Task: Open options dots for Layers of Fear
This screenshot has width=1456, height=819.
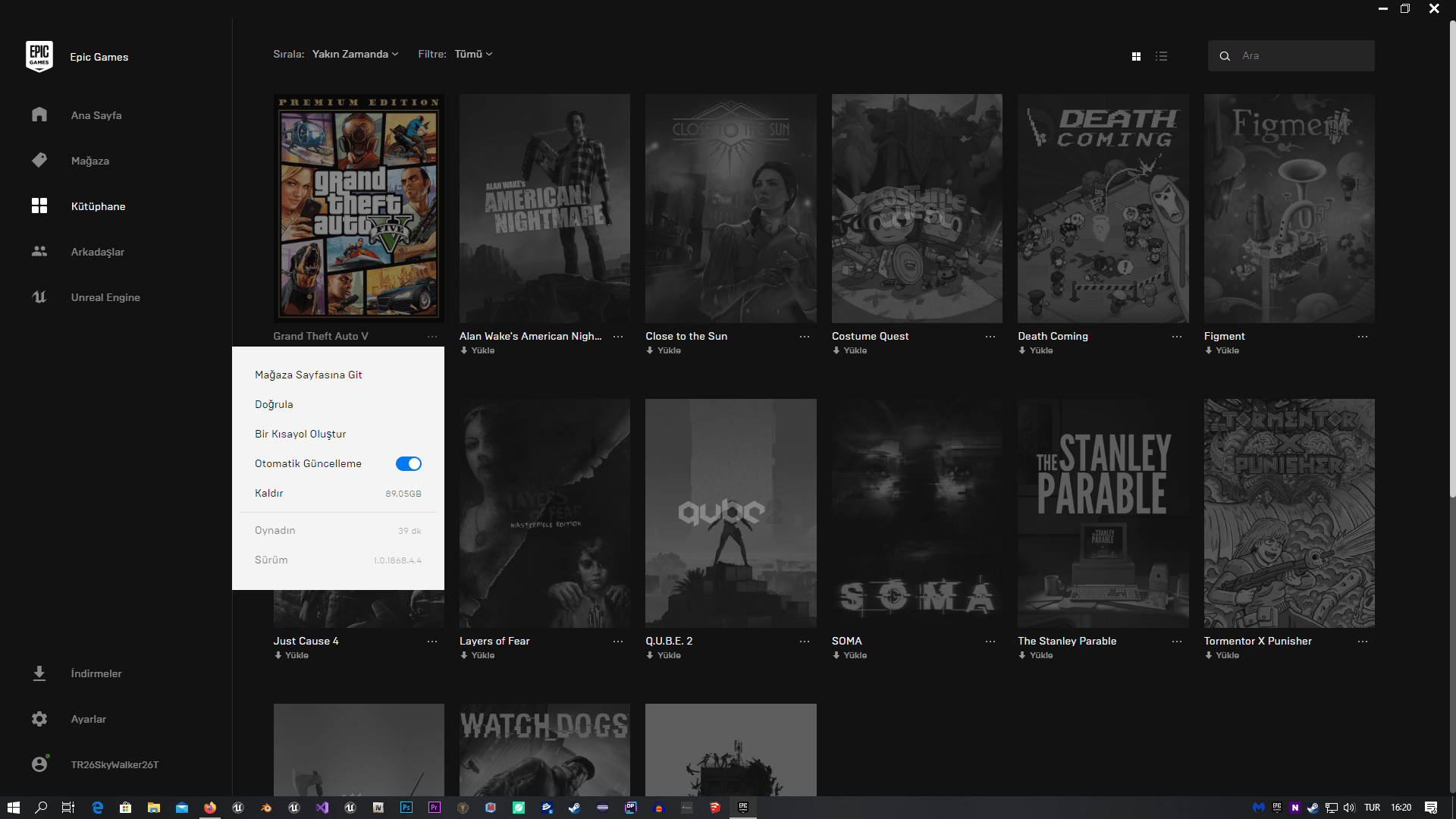Action: coord(618,642)
